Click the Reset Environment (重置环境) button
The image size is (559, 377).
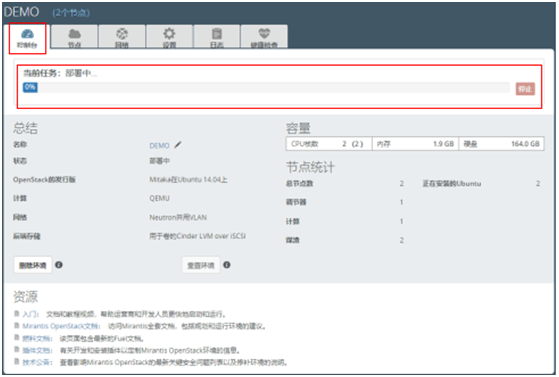pos(201,265)
